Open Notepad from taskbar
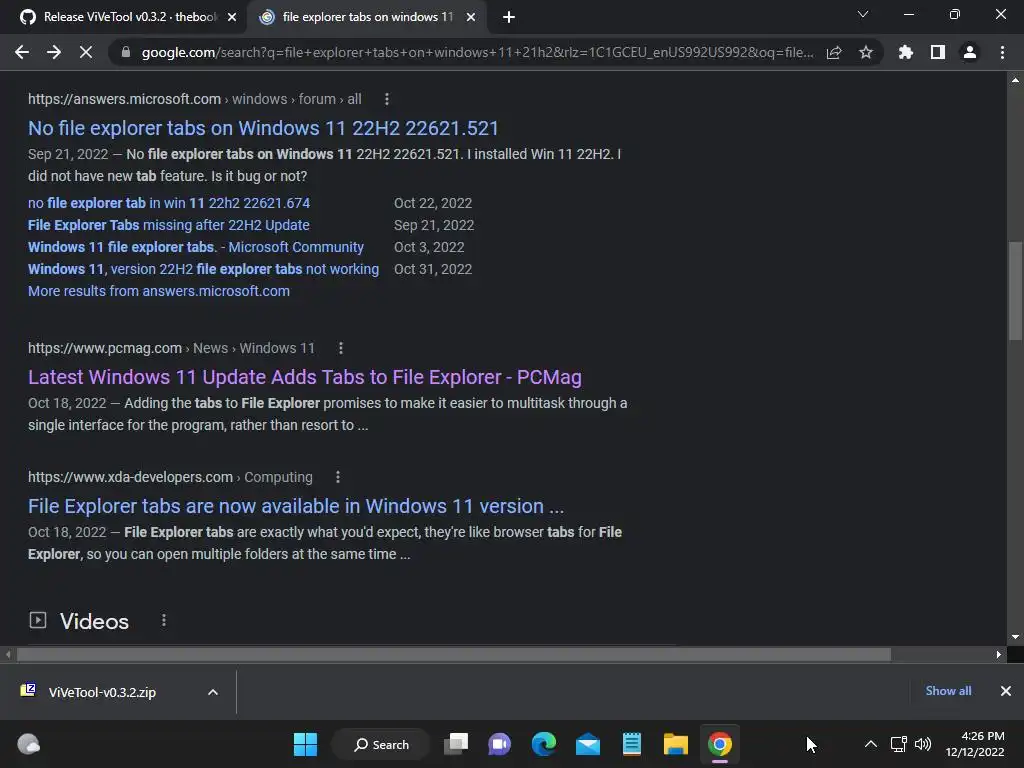This screenshot has width=1024, height=768. pos(632,744)
